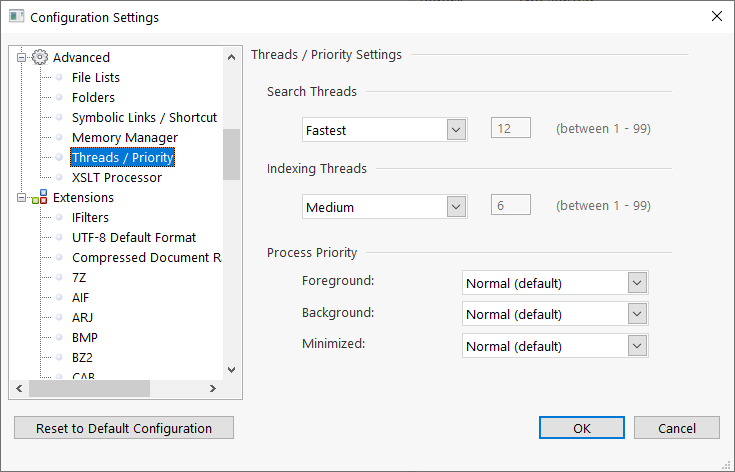Viewport: 735px width, 472px height.
Task: Select Compressed Document item in tree
Action: click(146, 258)
